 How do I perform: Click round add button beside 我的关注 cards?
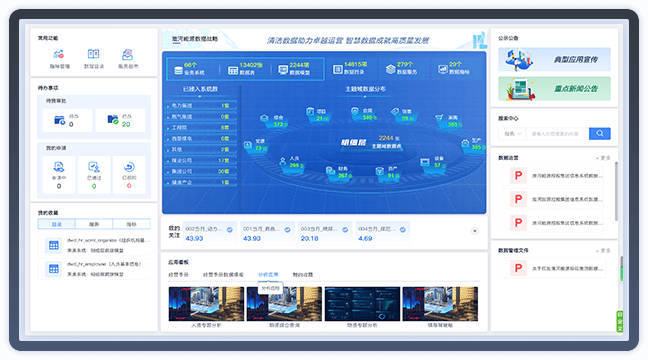(475, 231)
